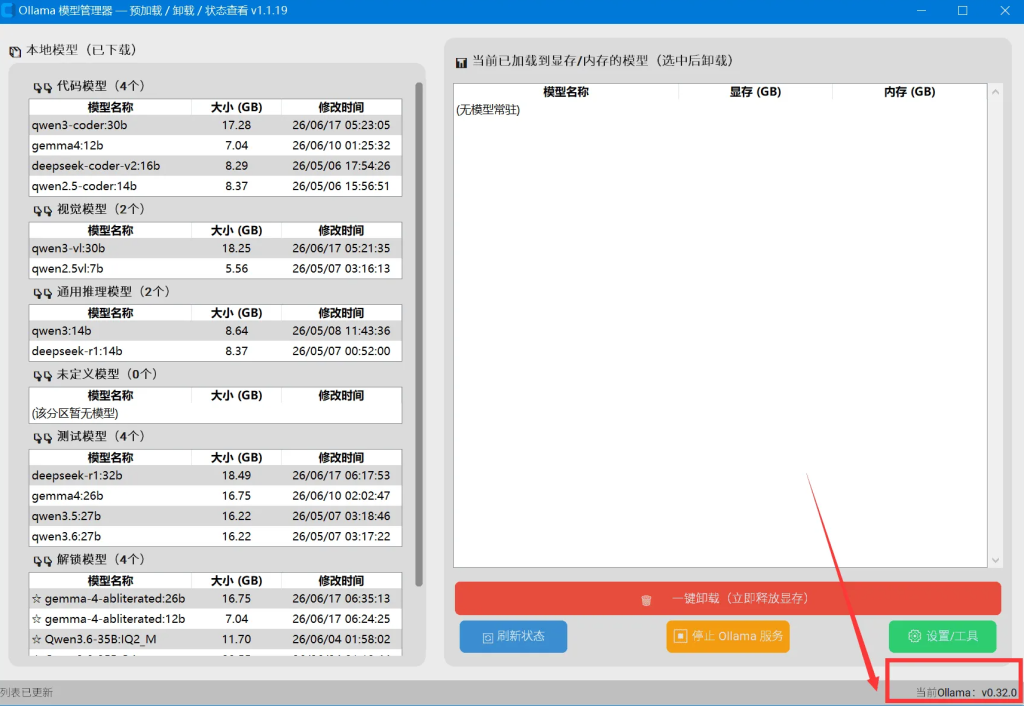Select the gemma4:26b model row
The image size is (1024, 706).
pyautogui.click(x=216, y=496)
